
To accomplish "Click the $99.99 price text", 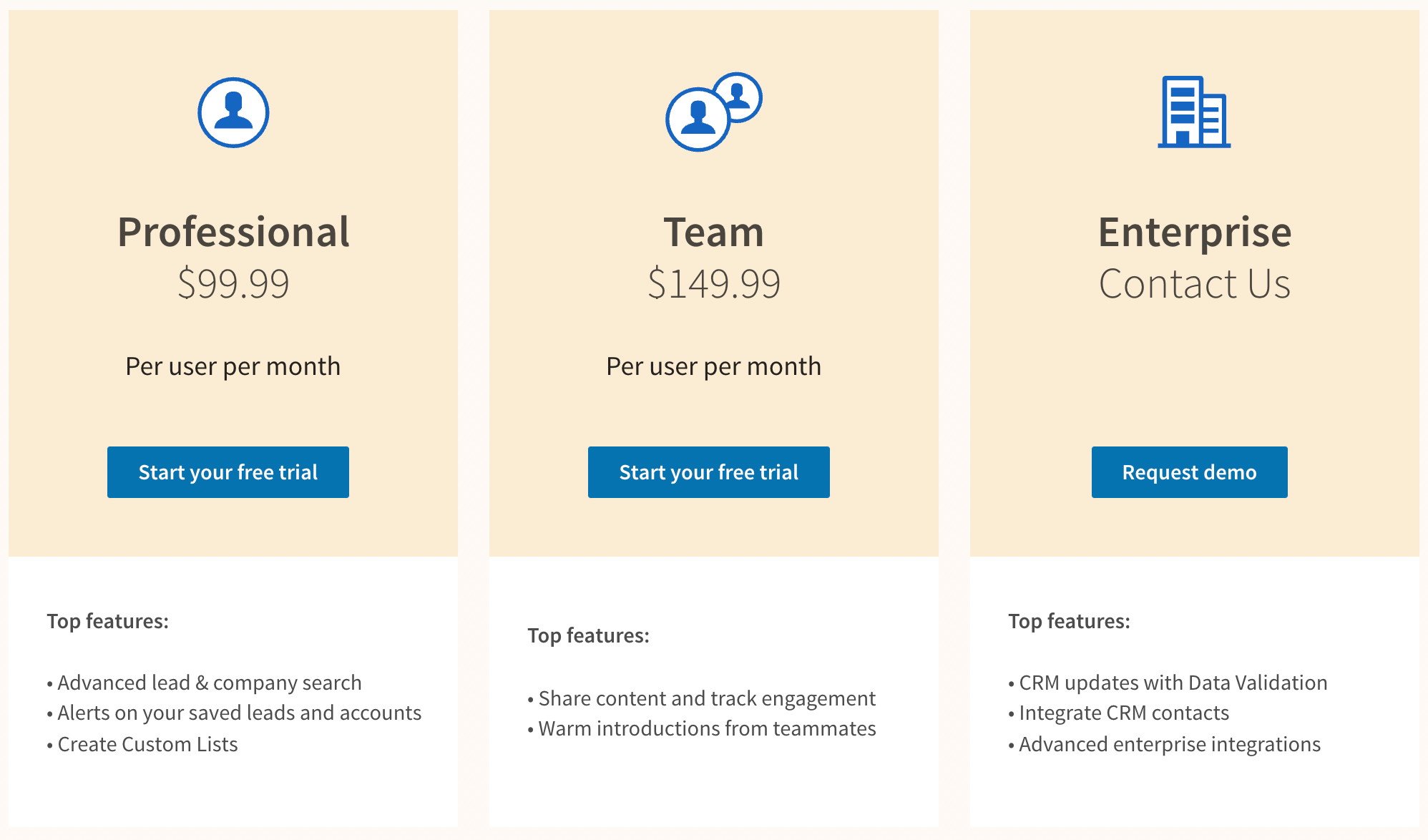I will click(x=233, y=283).
